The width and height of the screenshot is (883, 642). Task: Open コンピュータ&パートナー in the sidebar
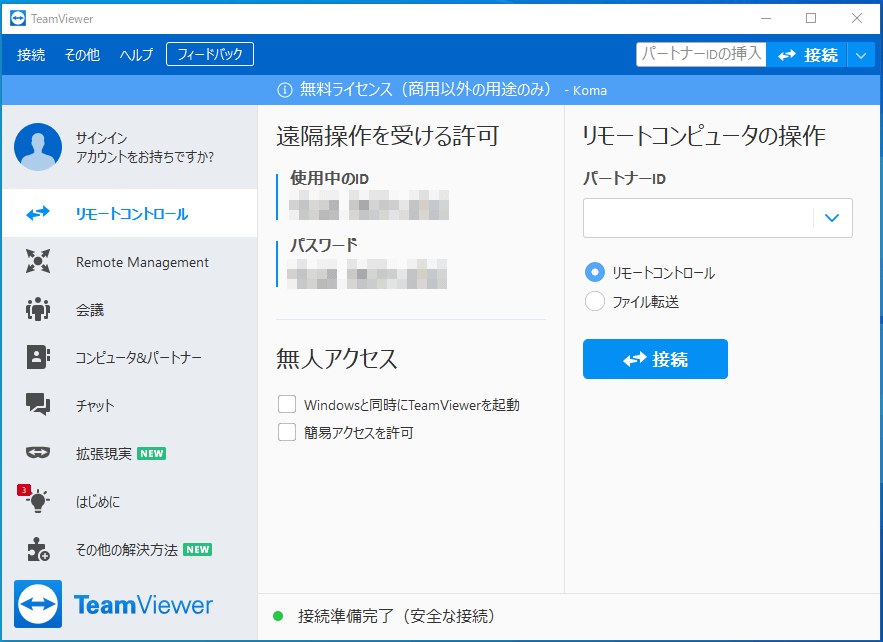tap(130, 357)
